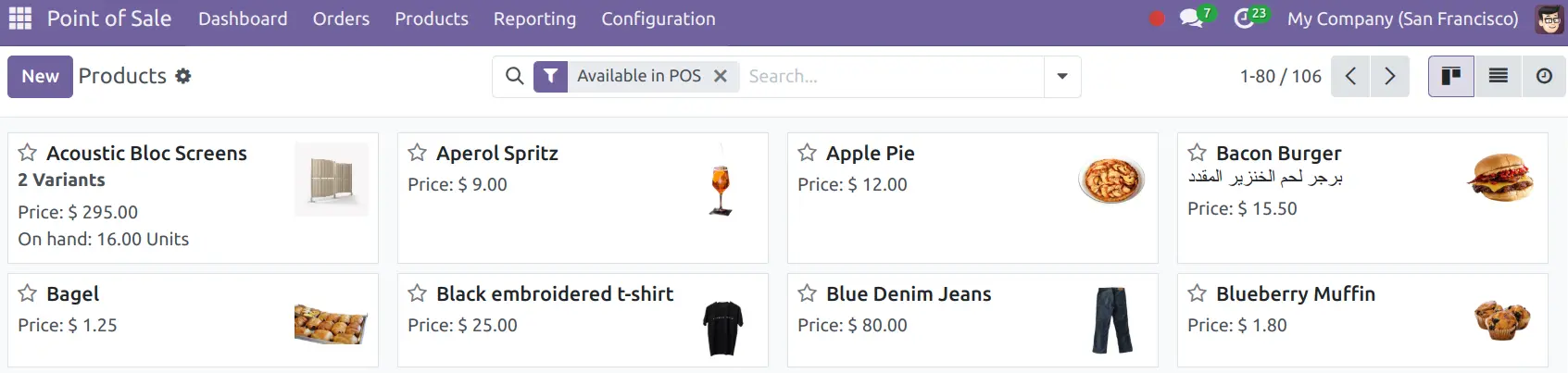Click the Products settings gear icon
Image resolution: width=1568 pixels, height=373 pixels.
[183, 76]
